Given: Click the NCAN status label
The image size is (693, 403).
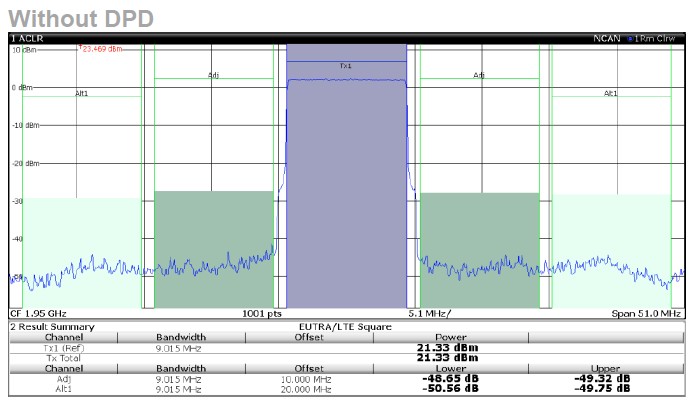Looking at the screenshot, I should tap(605, 38).
